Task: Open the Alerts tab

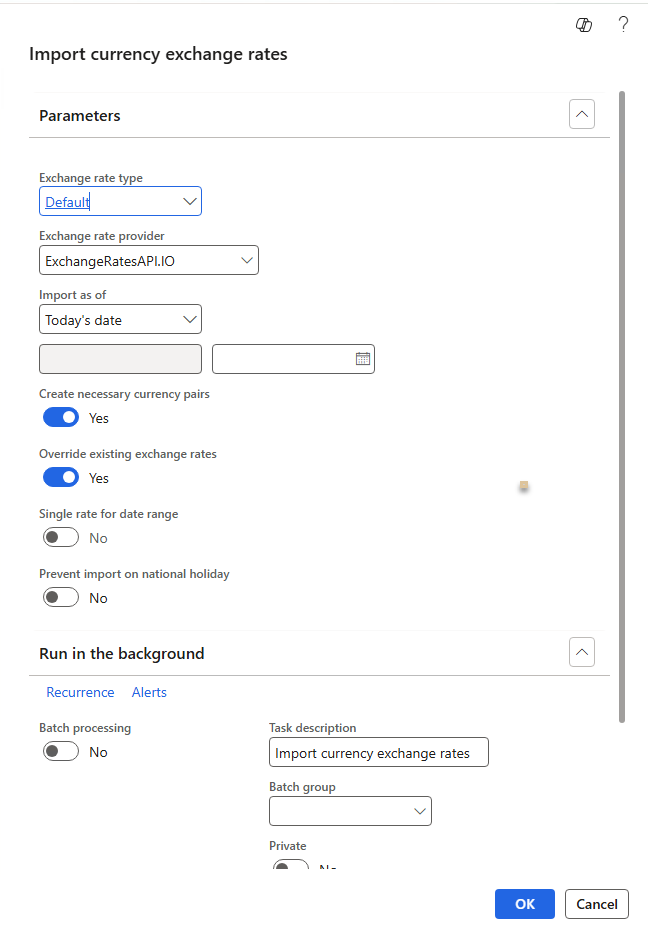Action: click(149, 692)
